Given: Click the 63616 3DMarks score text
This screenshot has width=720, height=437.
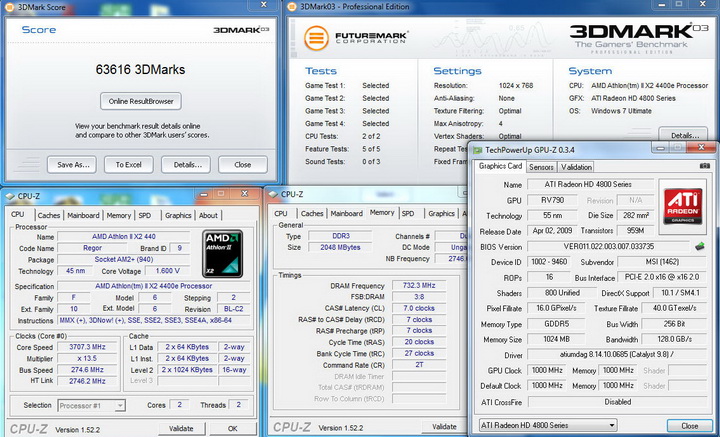Looking at the screenshot, I should pyautogui.click(x=141, y=70).
